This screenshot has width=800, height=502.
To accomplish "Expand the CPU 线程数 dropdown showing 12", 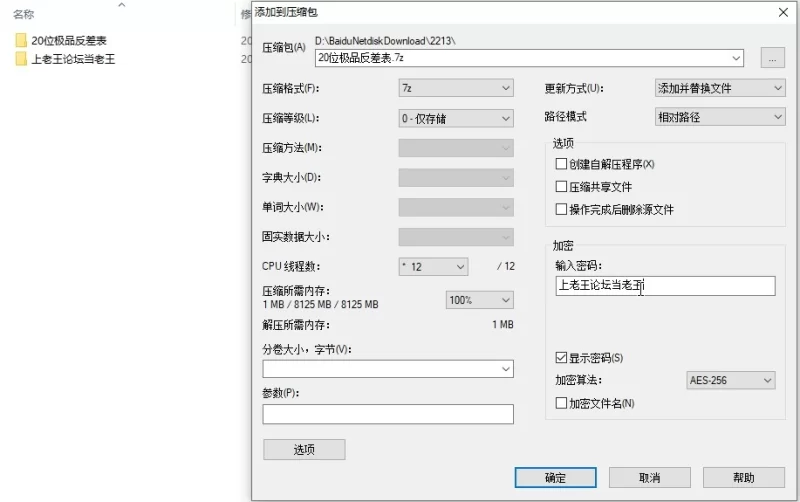I will (x=433, y=267).
